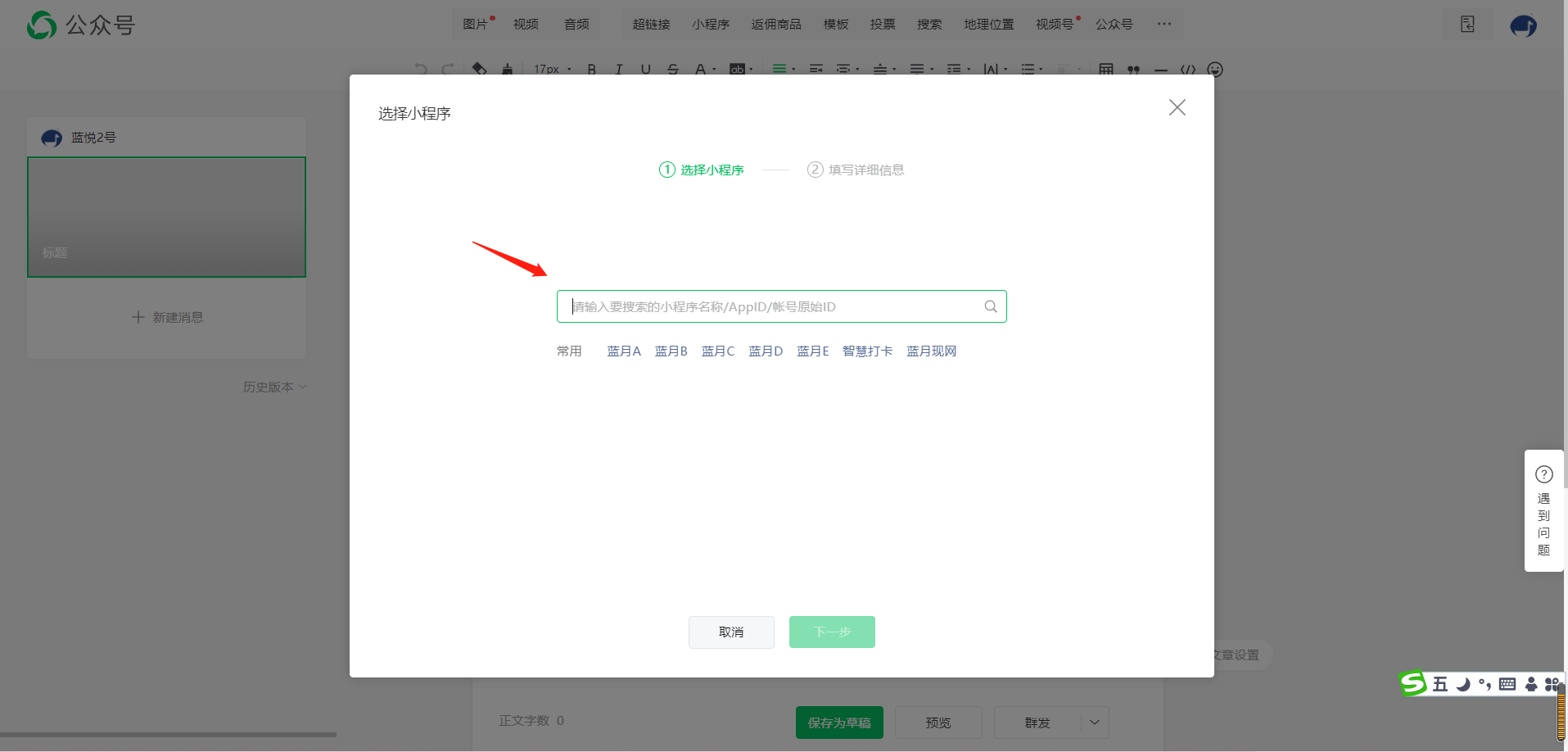Image resolution: width=1568 pixels, height=752 pixels.
Task: Open the 小程序 menu item
Action: coord(710,25)
